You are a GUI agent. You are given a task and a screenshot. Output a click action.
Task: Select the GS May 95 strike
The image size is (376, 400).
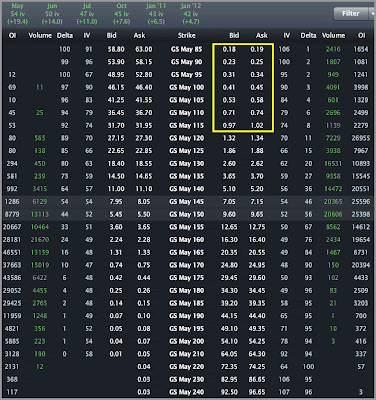tap(187, 75)
